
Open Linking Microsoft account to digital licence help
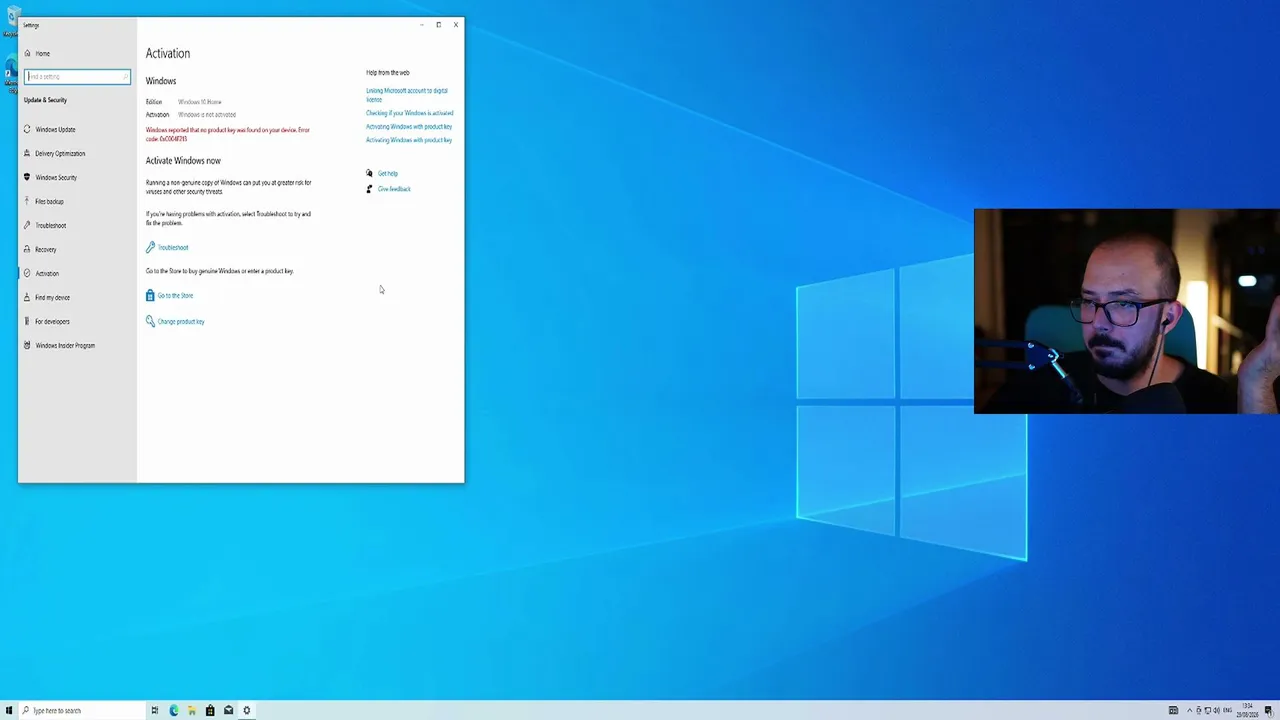pos(407,95)
